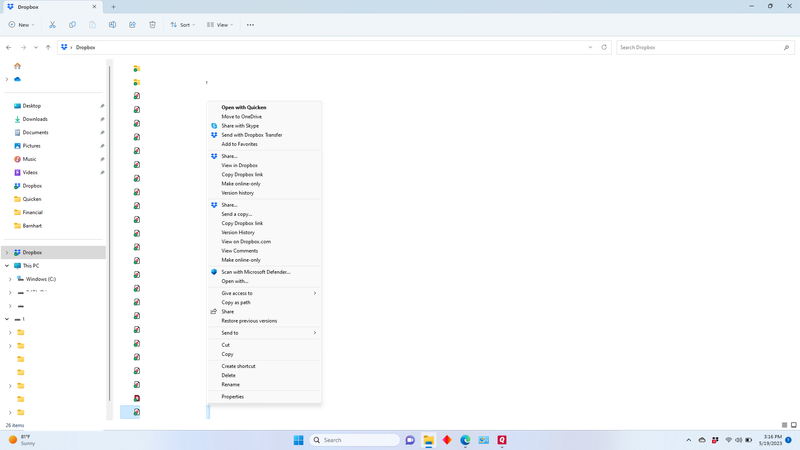Select Send with Dropbox Transfer
The width and height of the screenshot is (800, 450).
pos(251,135)
